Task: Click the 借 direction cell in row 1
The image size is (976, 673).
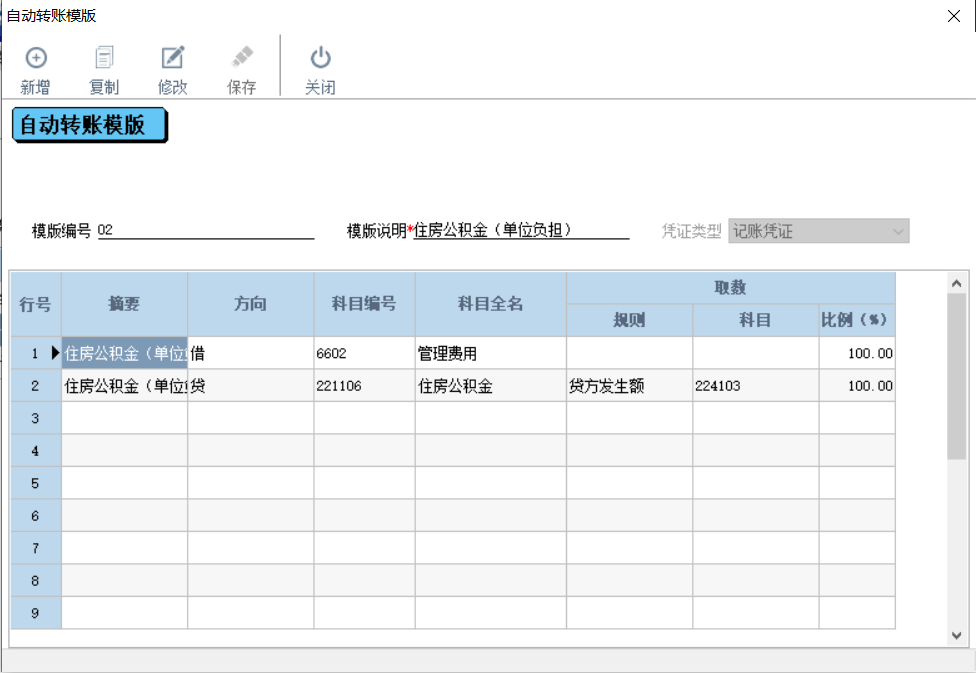Action: point(251,354)
